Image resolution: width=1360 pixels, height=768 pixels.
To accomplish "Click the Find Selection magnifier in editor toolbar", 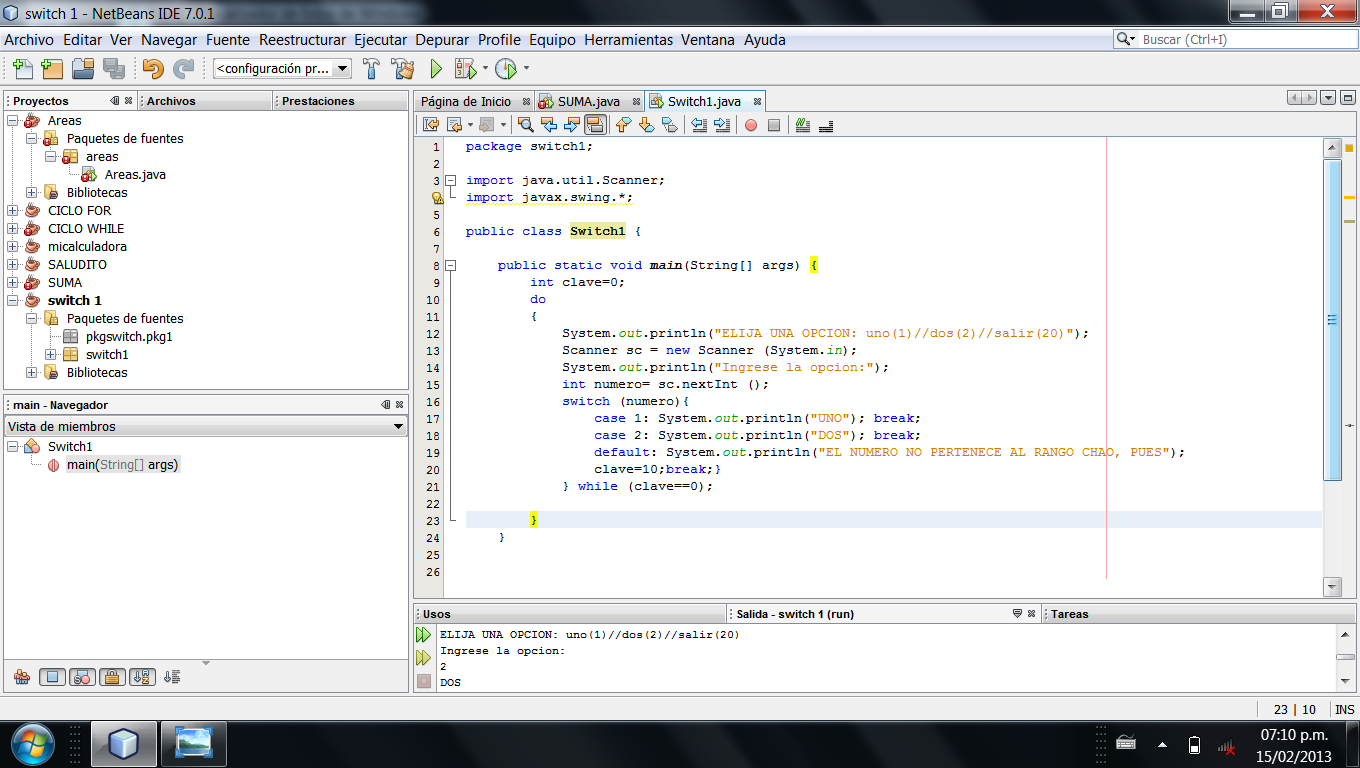I will pyautogui.click(x=525, y=124).
